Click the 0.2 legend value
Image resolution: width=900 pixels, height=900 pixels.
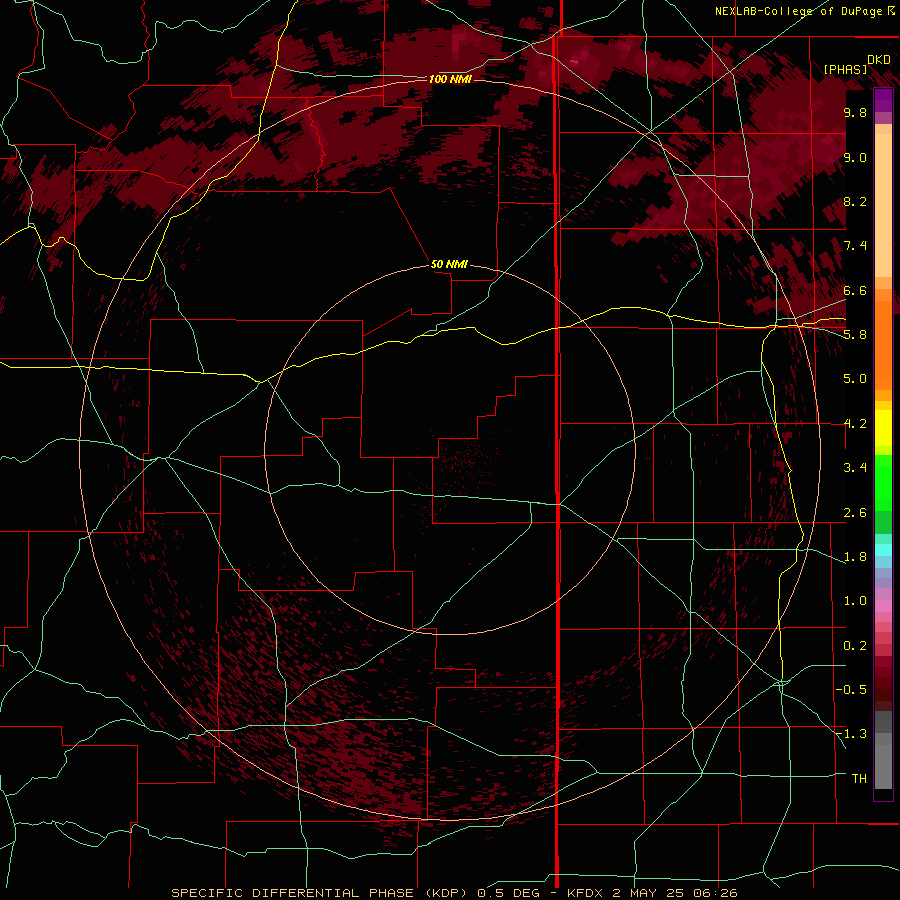[855, 646]
